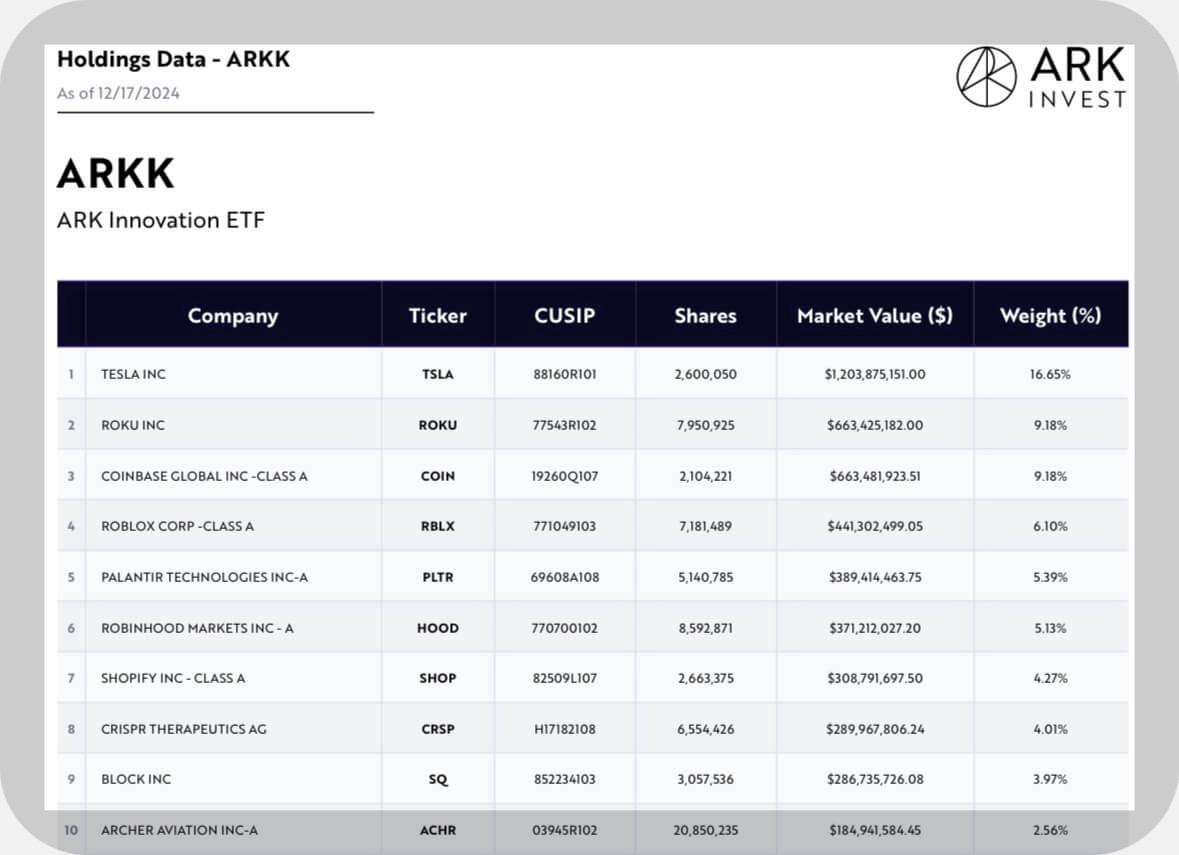This screenshot has width=1179, height=855.
Task: Select Roku shares value 7,950,925
Action: (705, 425)
